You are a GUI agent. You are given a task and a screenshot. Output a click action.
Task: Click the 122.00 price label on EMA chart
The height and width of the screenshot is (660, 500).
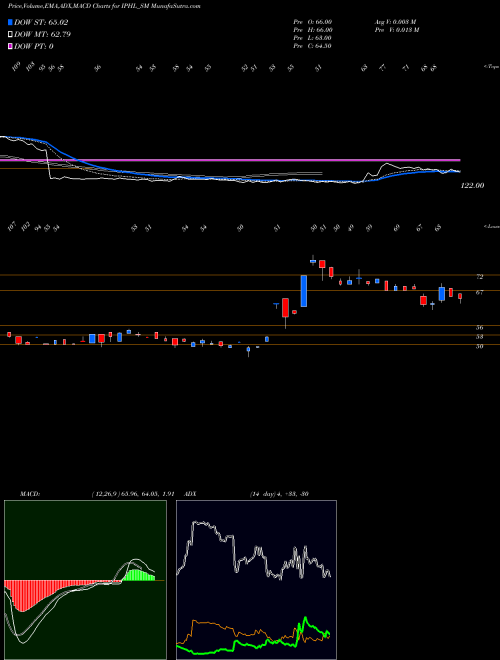tap(473, 185)
